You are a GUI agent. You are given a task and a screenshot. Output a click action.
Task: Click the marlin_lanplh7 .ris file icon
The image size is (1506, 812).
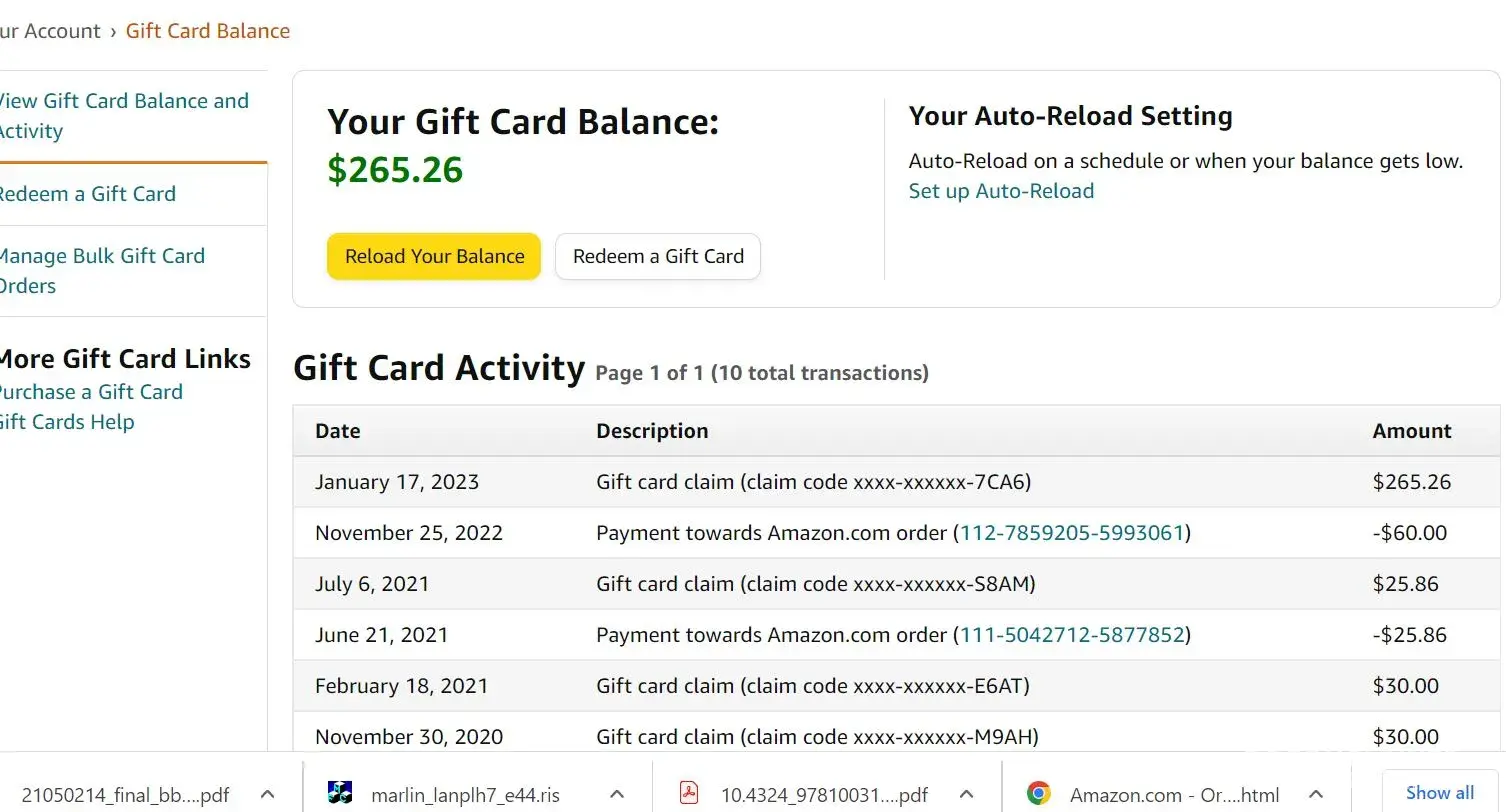340,794
